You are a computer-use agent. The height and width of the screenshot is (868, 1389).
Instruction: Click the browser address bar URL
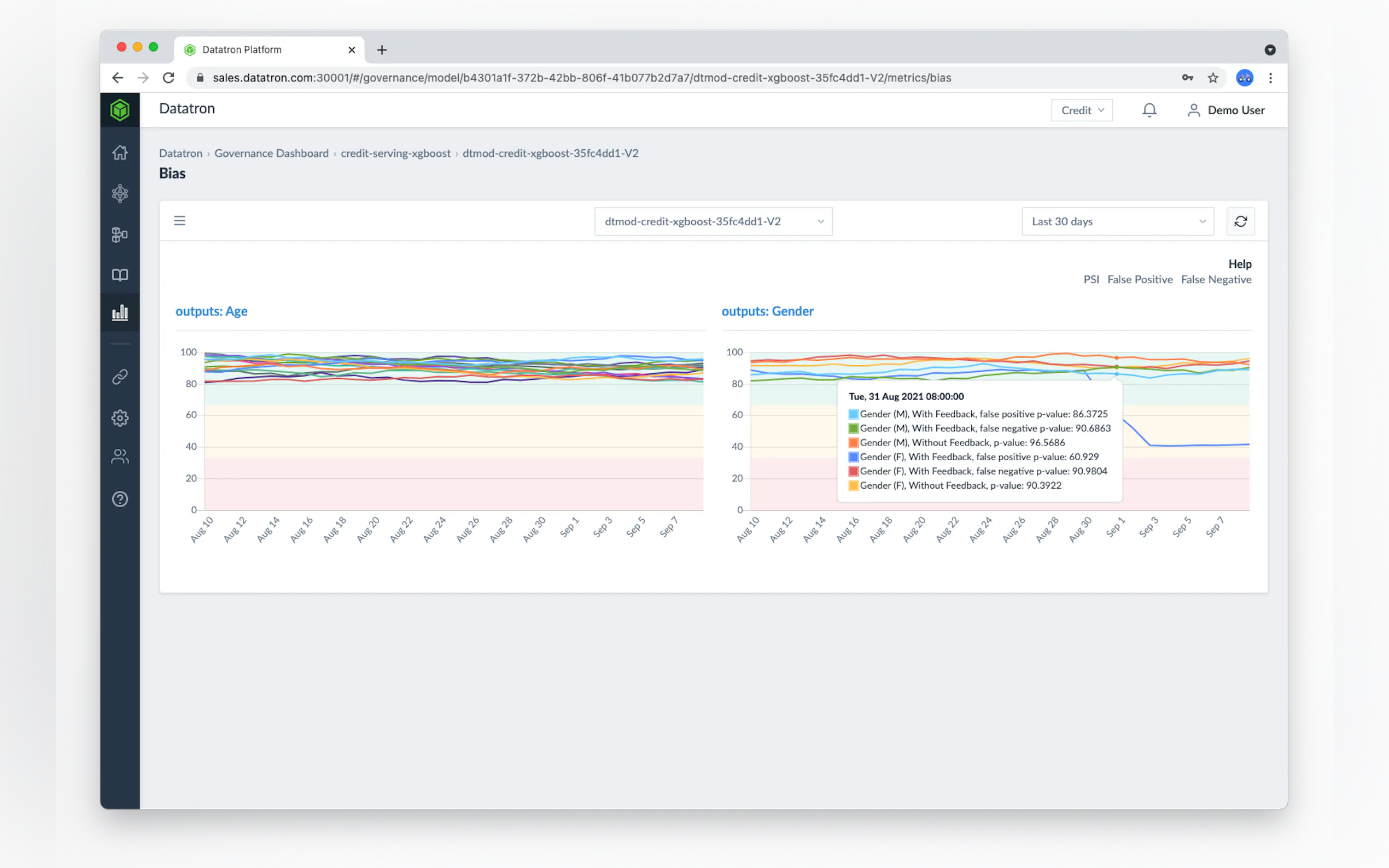[581, 78]
